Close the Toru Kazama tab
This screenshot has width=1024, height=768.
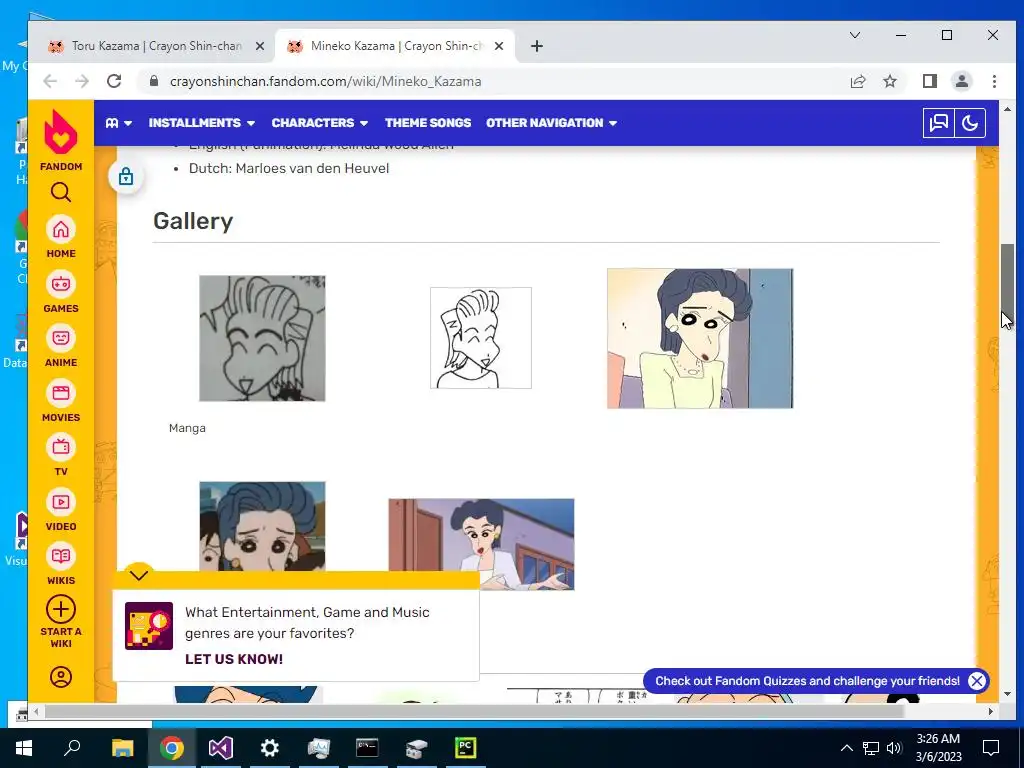click(x=259, y=46)
